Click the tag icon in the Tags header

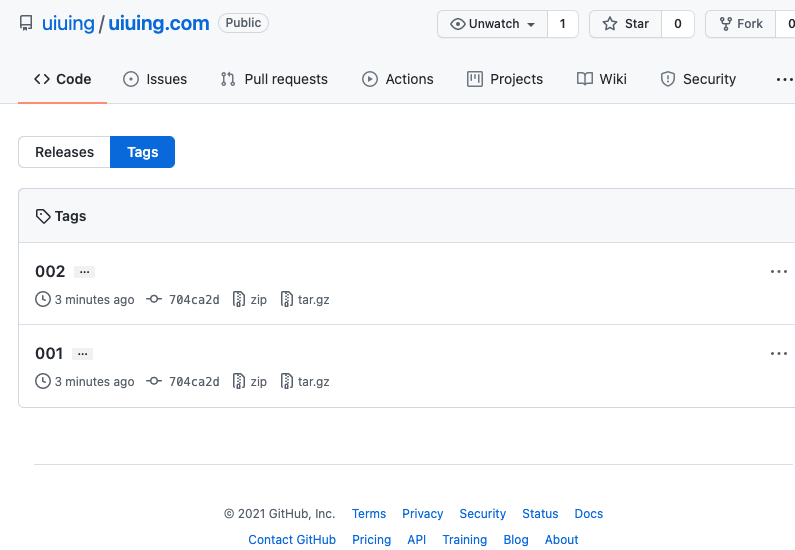tap(43, 216)
